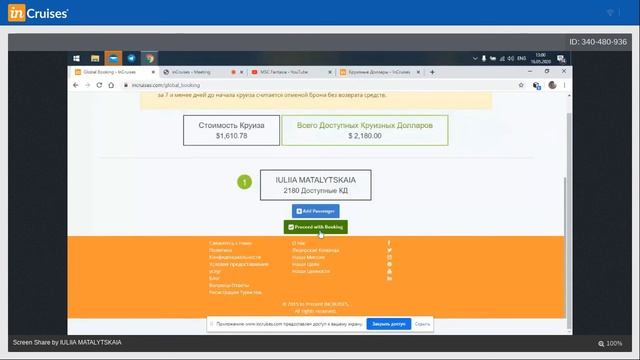Viewport: 640px width, 360px height.
Task: Click the taskbar clock
Action: 540,58
